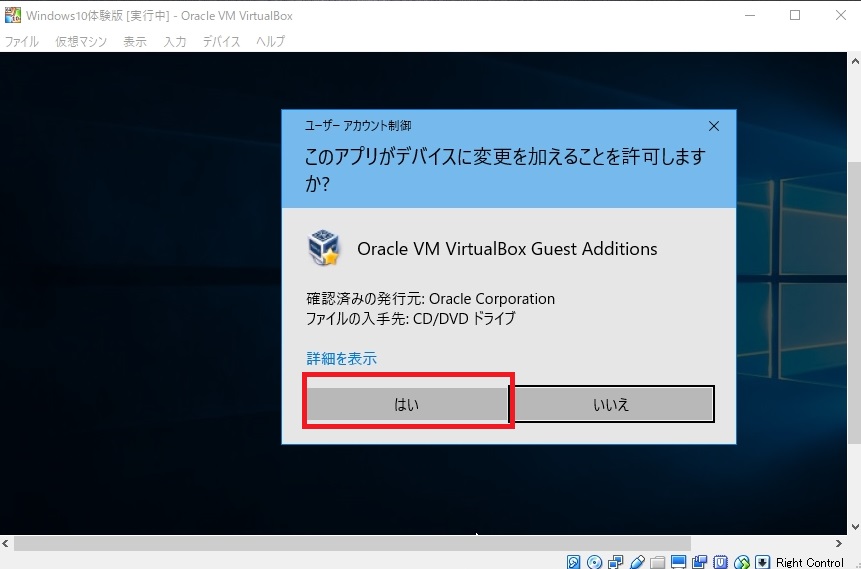Click the vertical scrollbar thumb

pyautogui.click(x=855, y=303)
